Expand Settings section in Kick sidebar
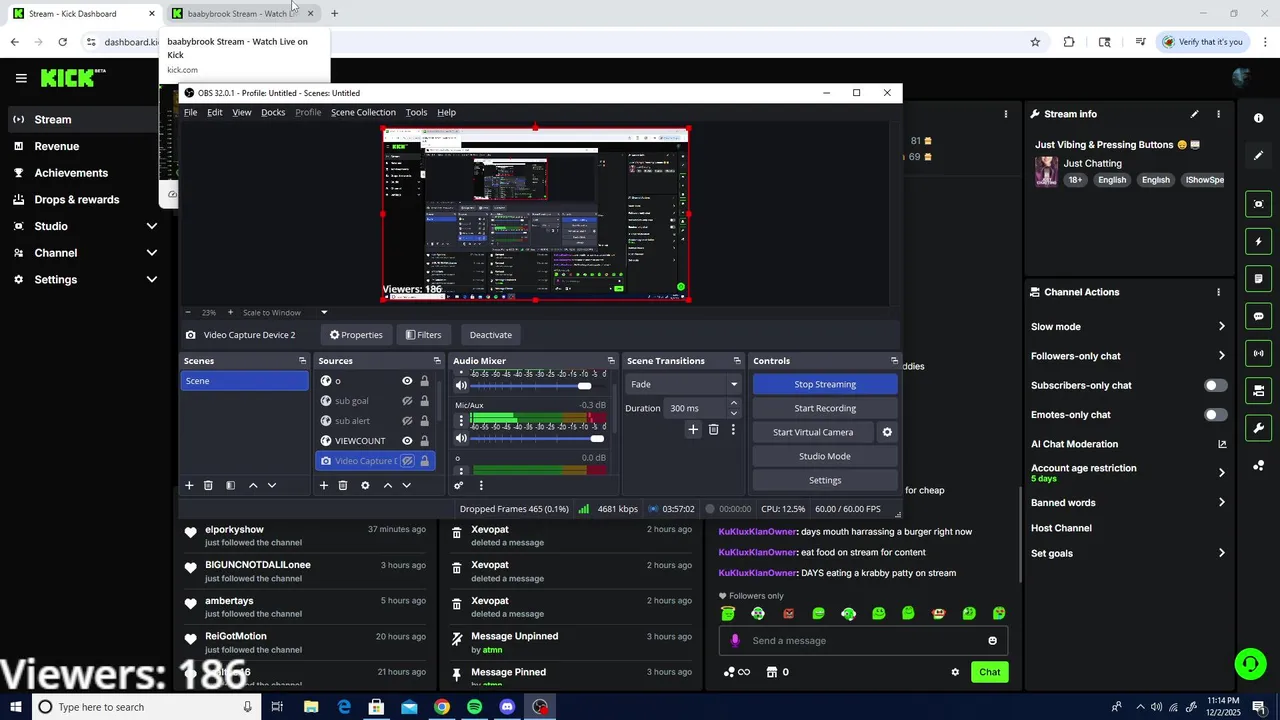 [152, 280]
